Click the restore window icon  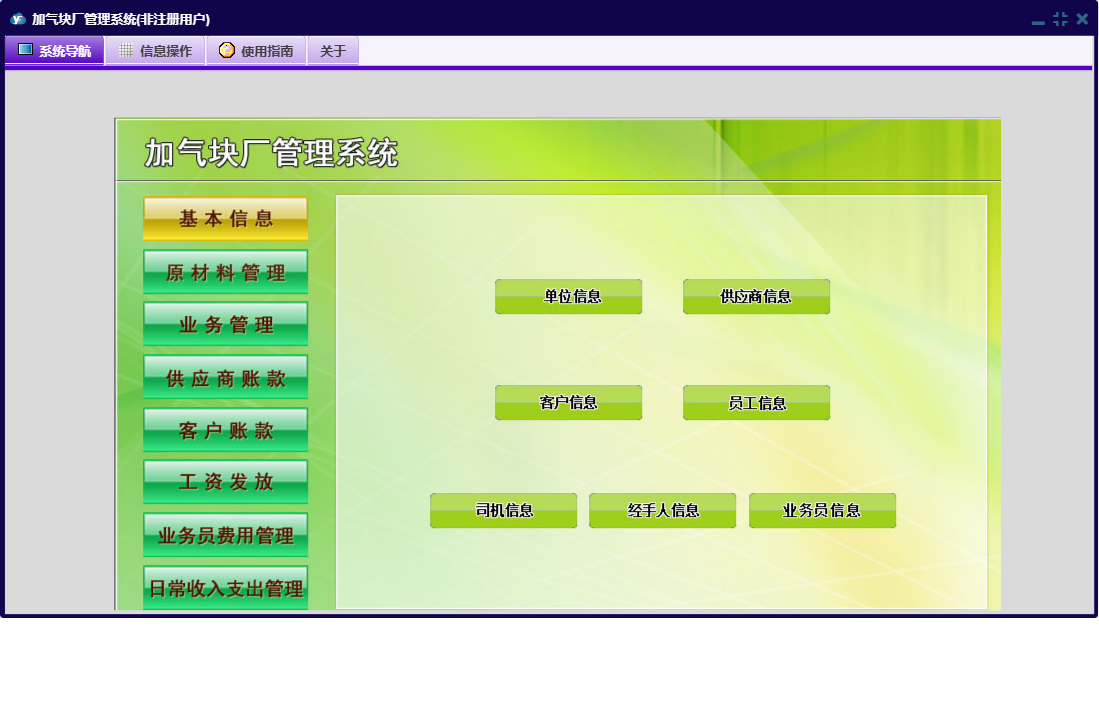point(1060,19)
